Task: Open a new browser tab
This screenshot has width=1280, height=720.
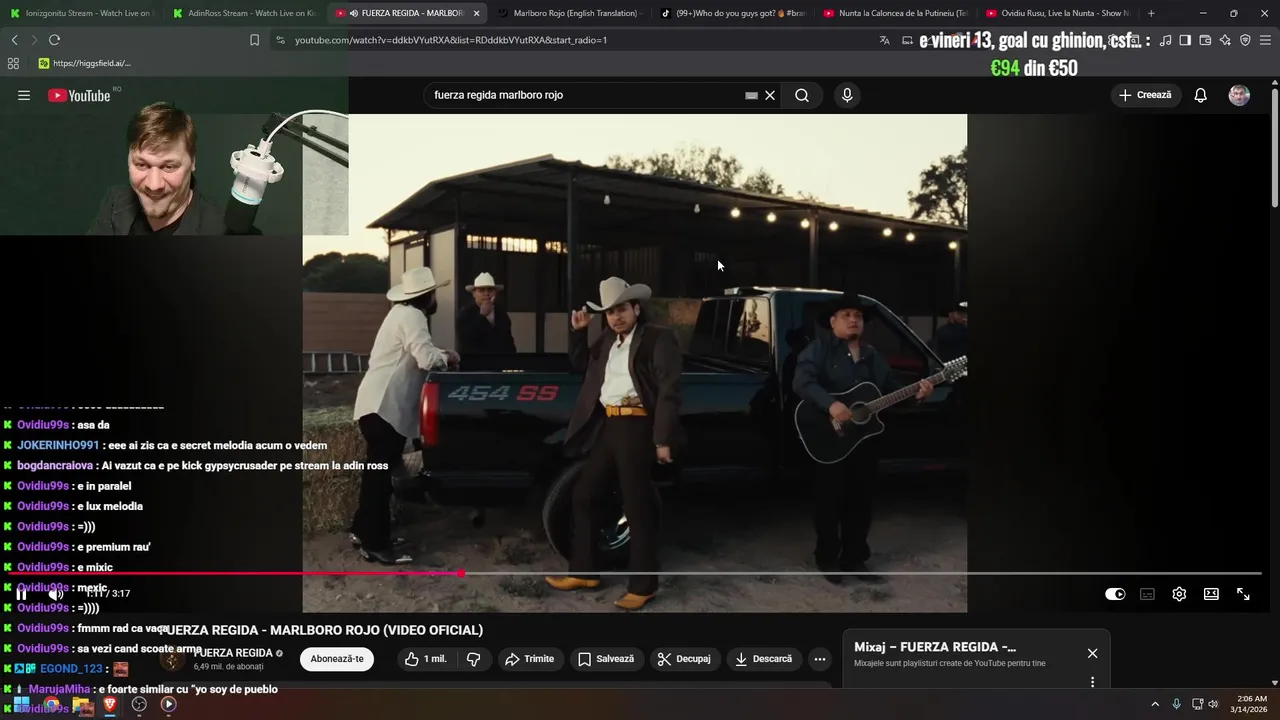Action: [x=1151, y=13]
